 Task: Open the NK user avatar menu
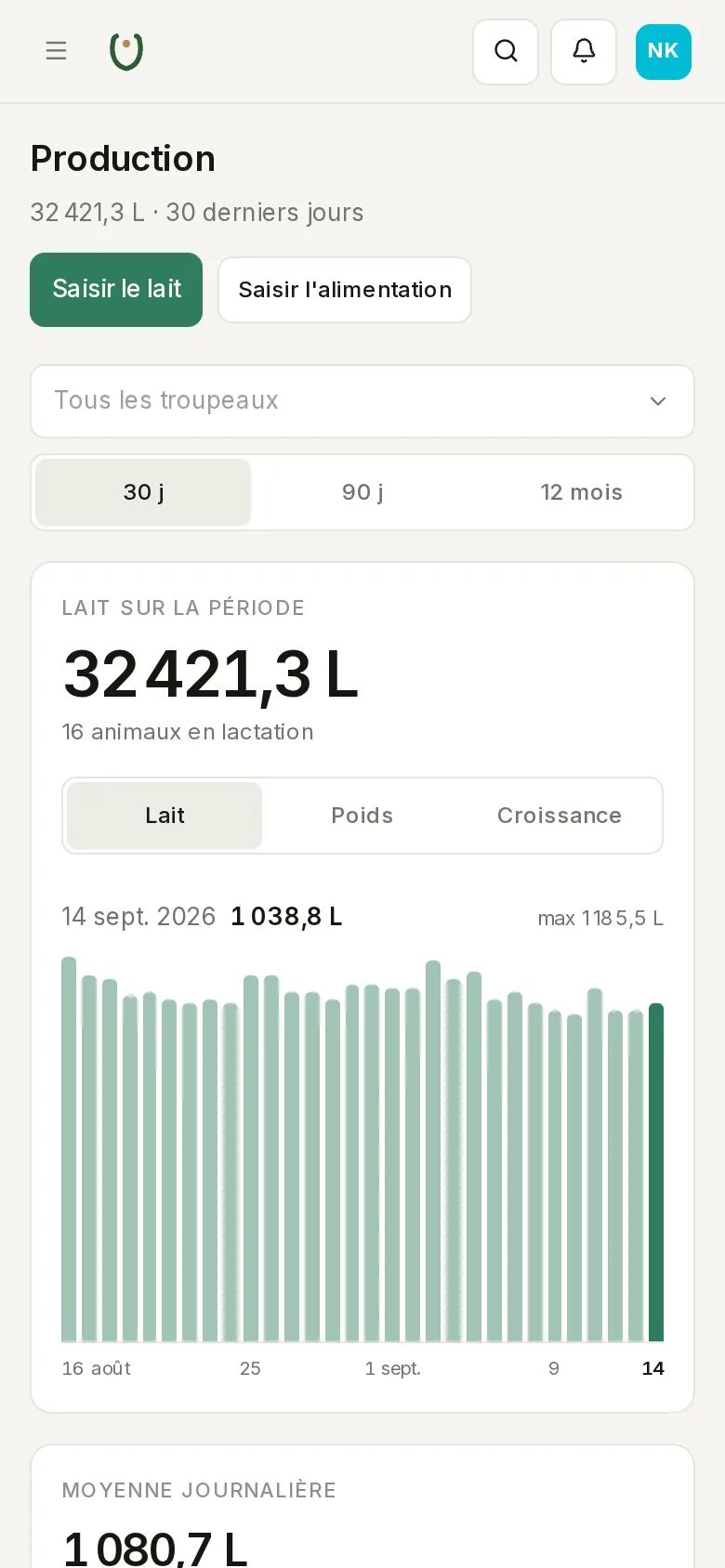tap(664, 51)
